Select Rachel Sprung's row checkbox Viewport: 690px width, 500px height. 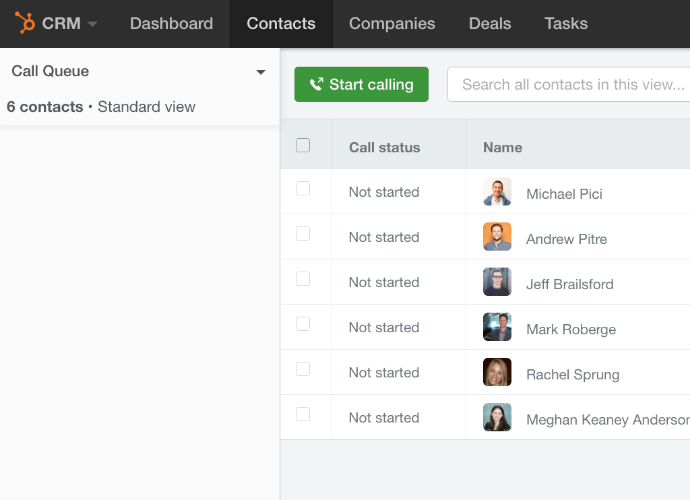(303, 369)
